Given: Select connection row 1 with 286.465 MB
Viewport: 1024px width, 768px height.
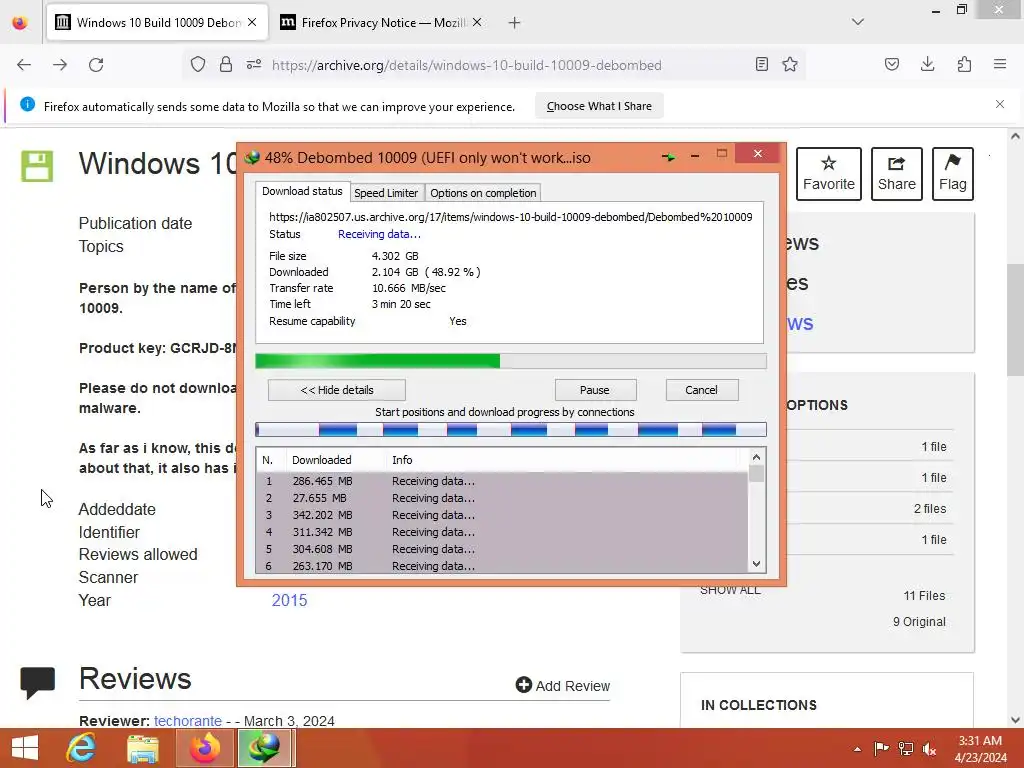Looking at the screenshot, I should pos(502,481).
